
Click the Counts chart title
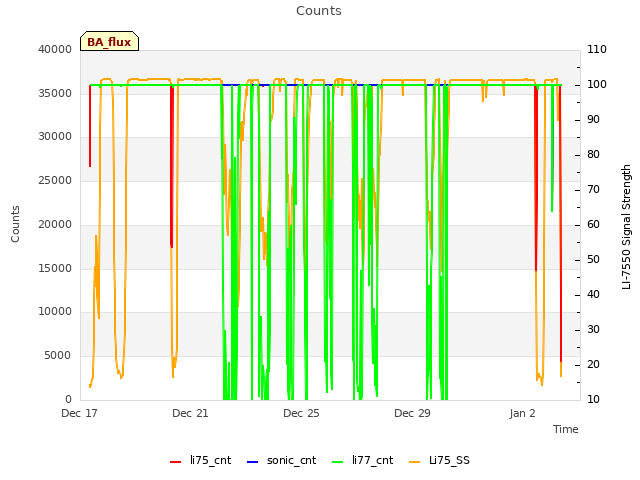(319, 11)
